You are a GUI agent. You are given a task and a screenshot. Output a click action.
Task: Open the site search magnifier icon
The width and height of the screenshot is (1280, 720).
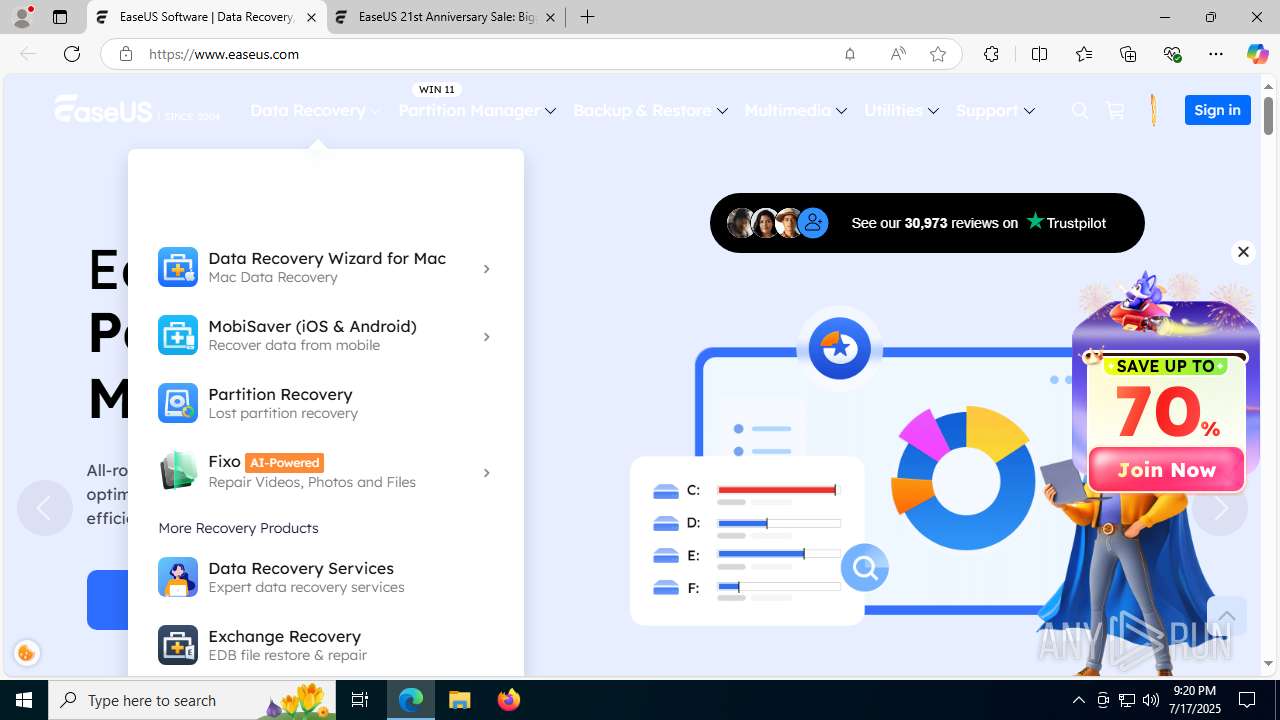click(x=1079, y=110)
